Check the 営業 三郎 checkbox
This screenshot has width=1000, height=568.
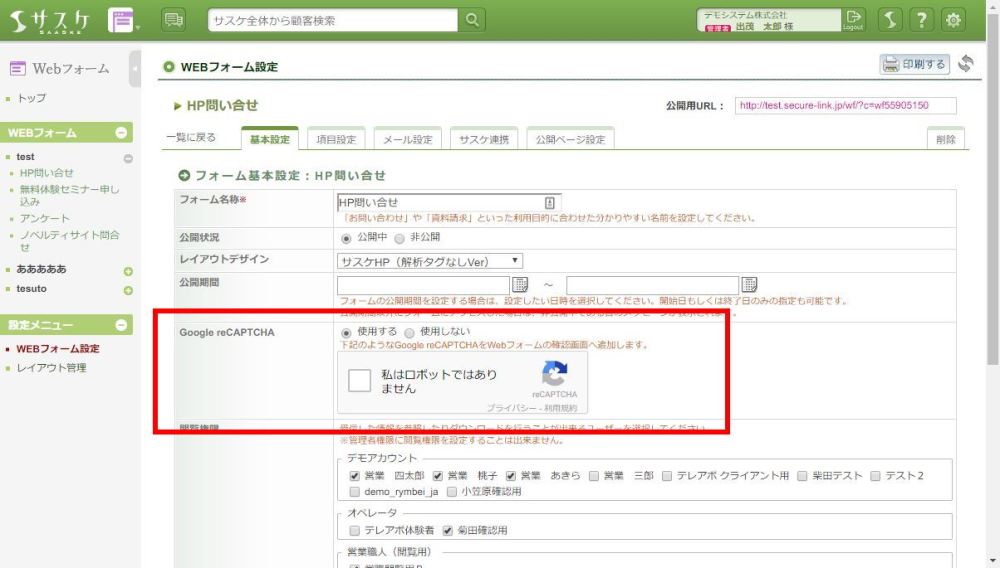(x=594, y=476)
